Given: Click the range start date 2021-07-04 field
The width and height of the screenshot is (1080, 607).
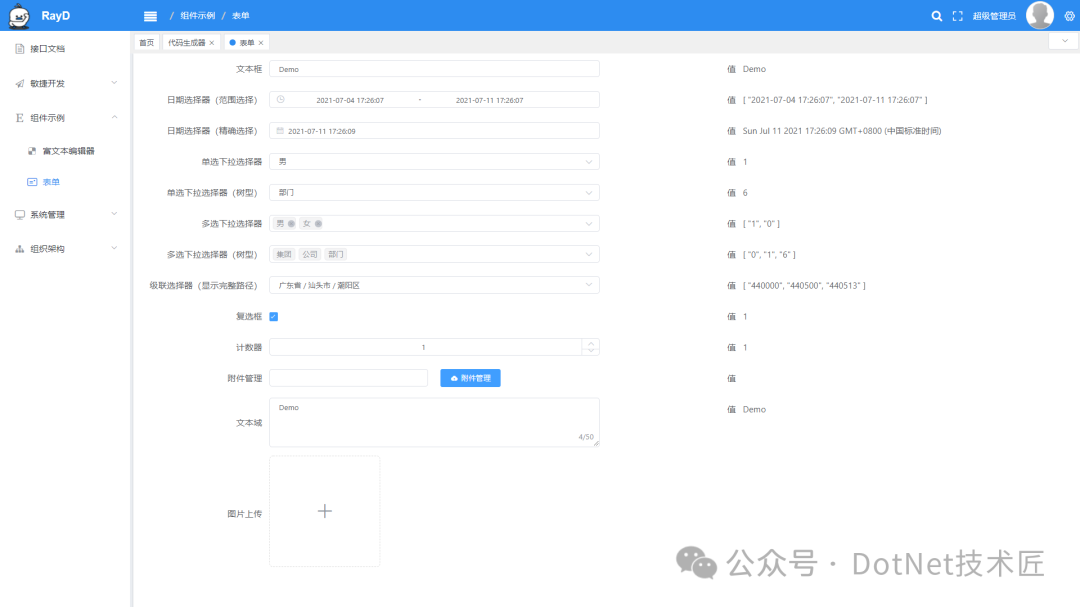Looking at the screenshot, I should point(350,100).
